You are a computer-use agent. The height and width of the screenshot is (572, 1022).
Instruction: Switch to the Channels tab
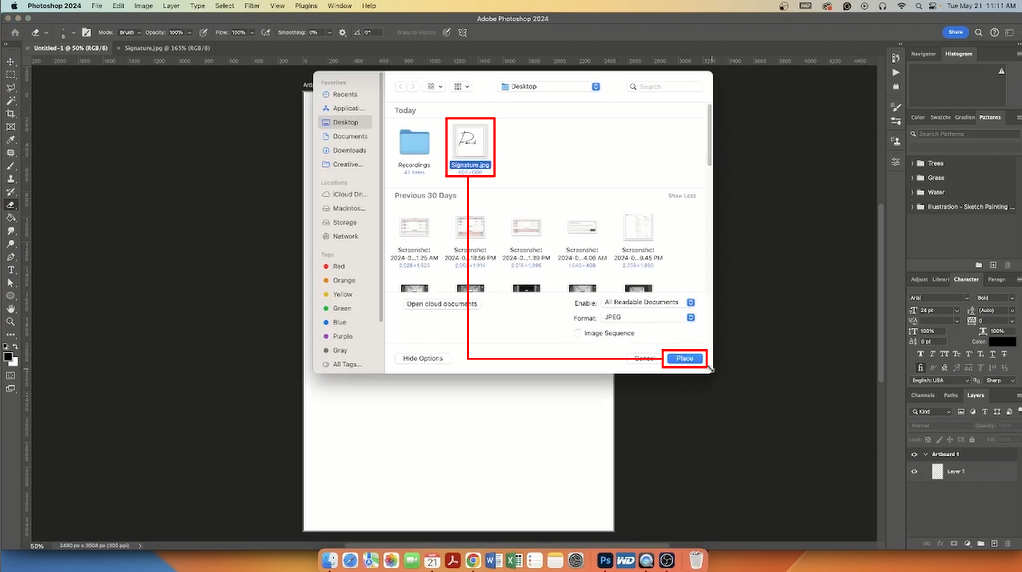[922, 395]
